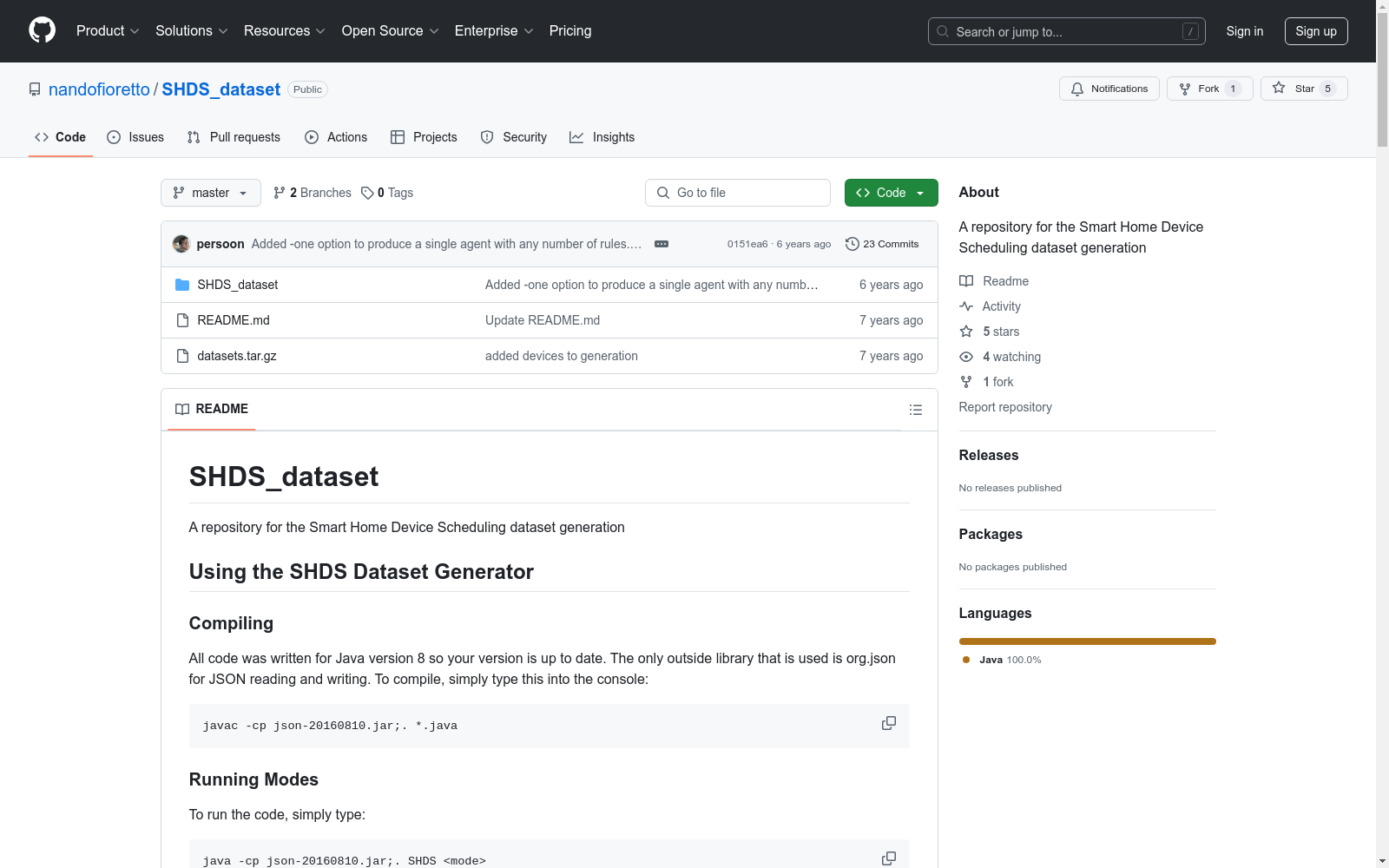Select the README tab
The image size is (1389, 868).
point(212,409)
